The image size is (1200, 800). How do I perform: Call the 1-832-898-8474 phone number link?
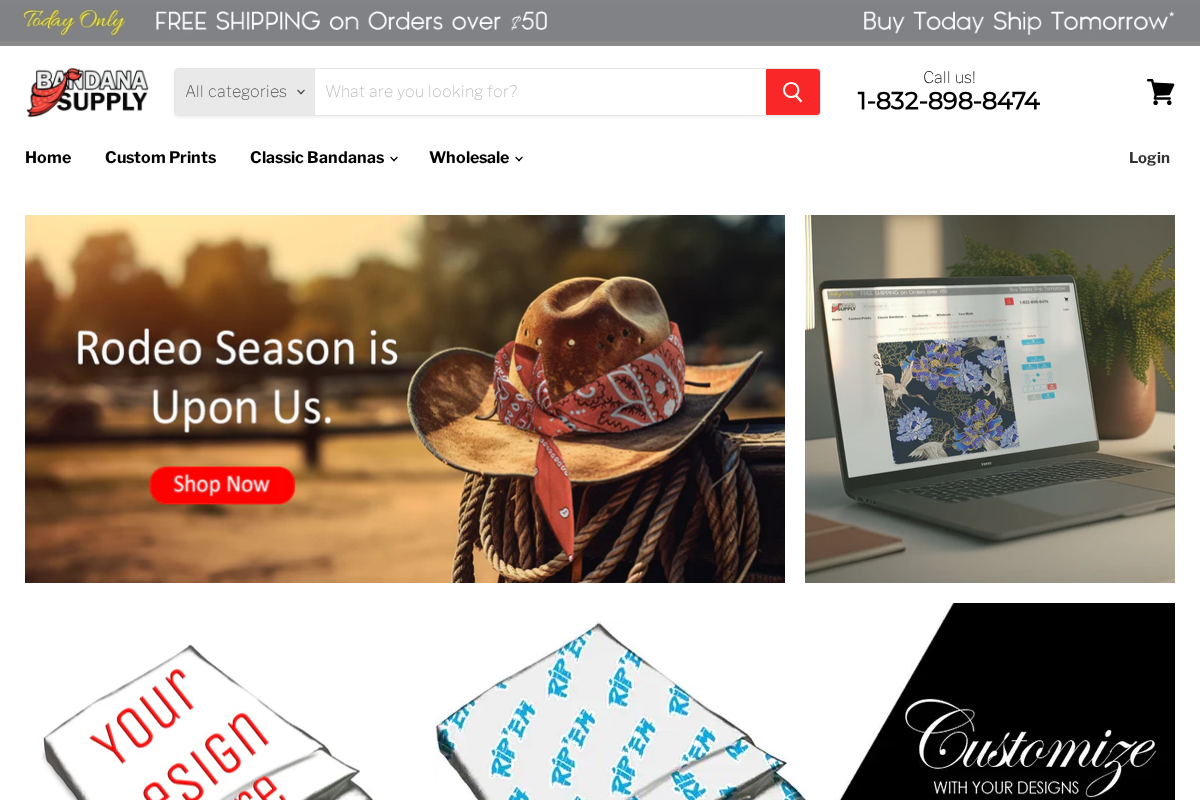[x=948, y=101]
